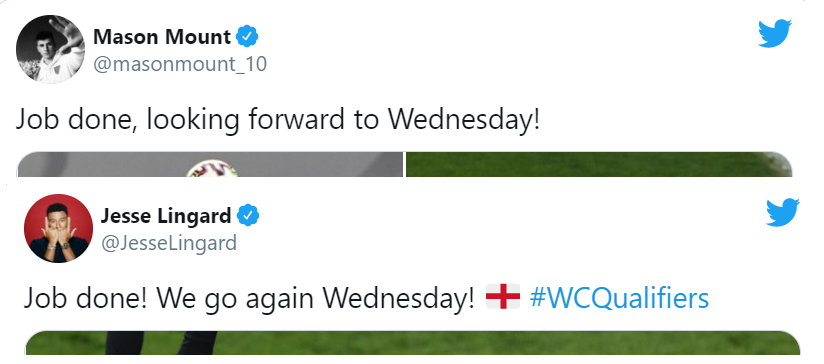Image resolution: width=824 pixels, height=364 pixels.
Task: Open Mason Mount's black-and-white profile avatar
Action: [50, 49]
